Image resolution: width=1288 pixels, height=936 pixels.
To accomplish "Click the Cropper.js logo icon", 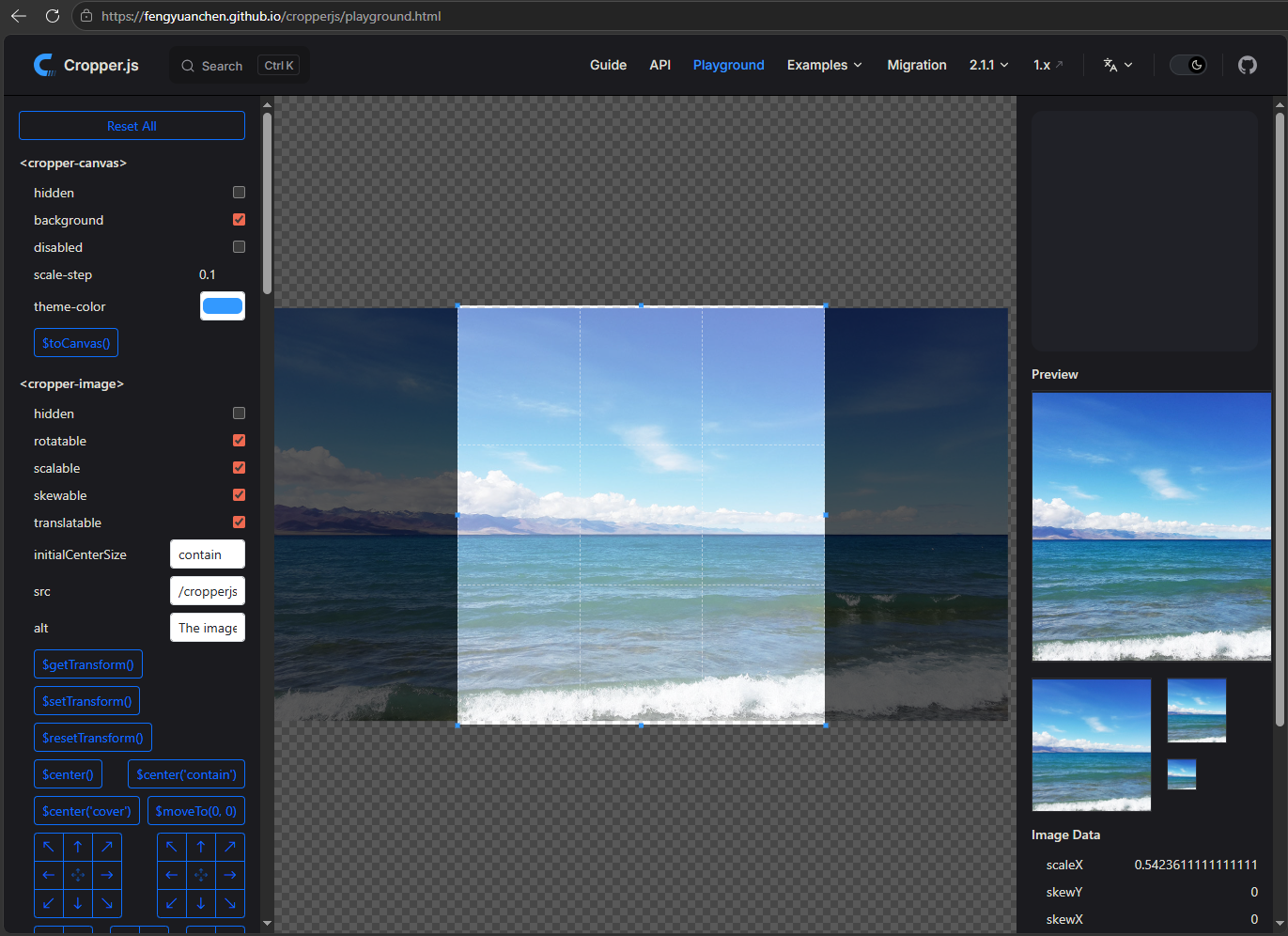I will 44,65.
